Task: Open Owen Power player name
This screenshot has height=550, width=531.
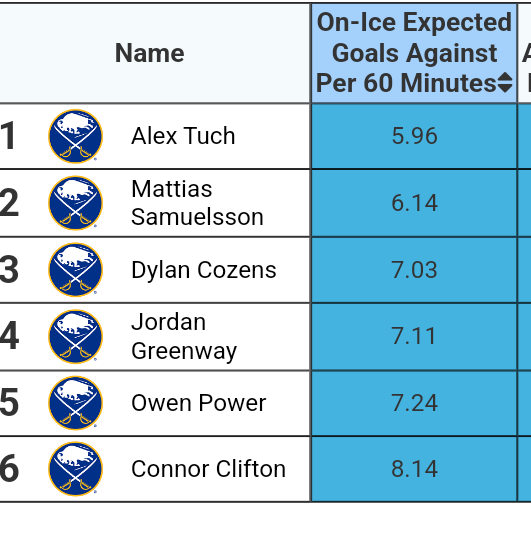Action: click(199, 403)
